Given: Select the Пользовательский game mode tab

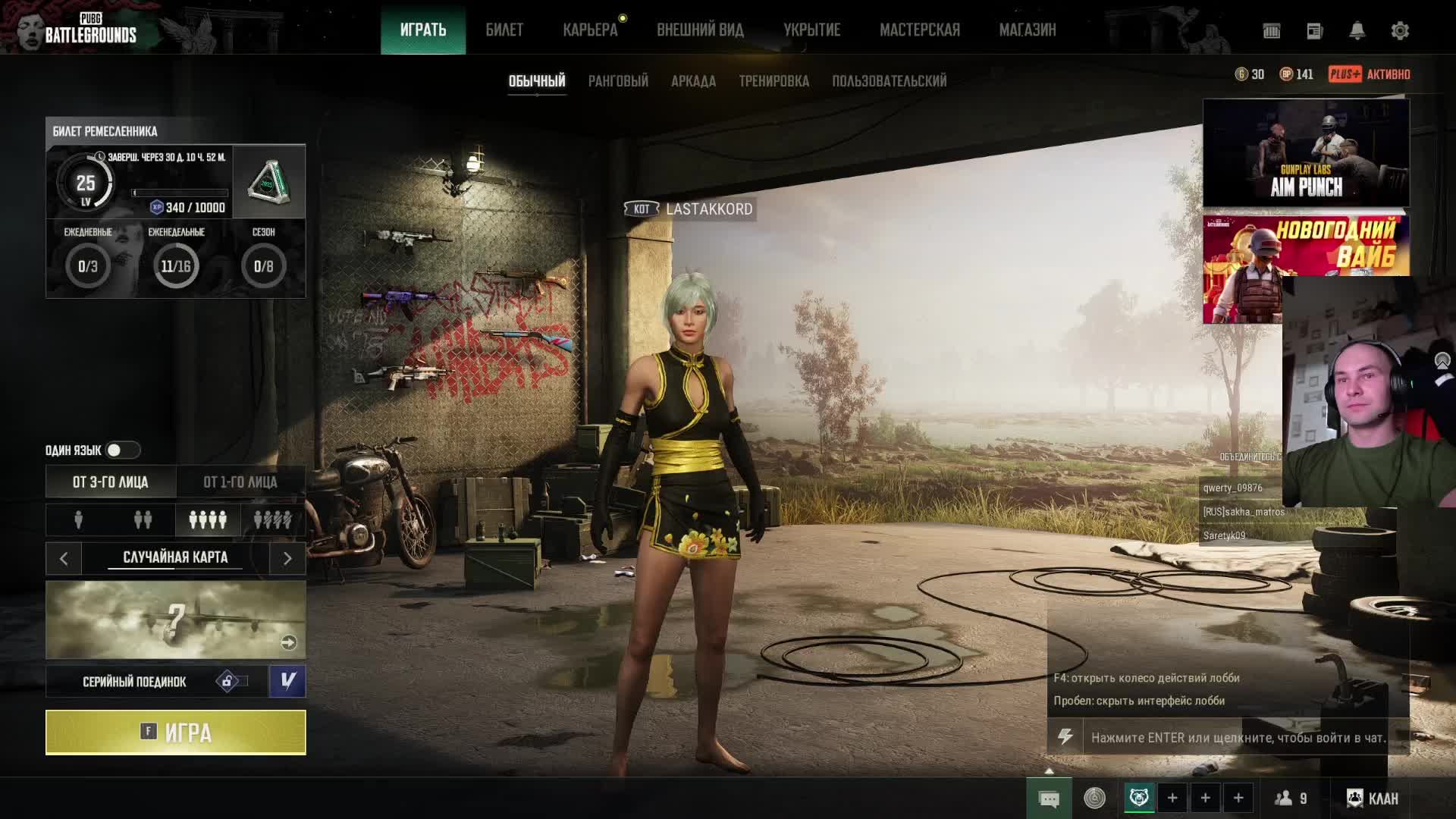Looking at the screenshot, I should (x=889, y=81).
